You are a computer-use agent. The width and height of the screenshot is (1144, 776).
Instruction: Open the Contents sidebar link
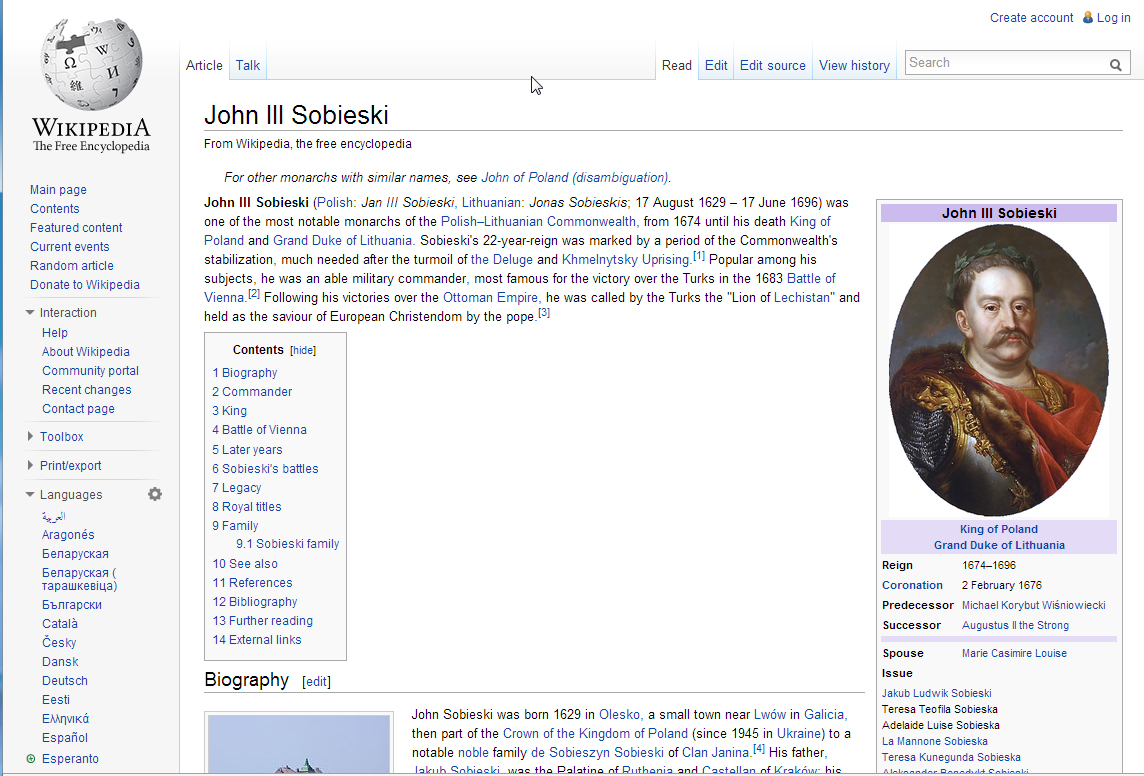pos(55,209)
